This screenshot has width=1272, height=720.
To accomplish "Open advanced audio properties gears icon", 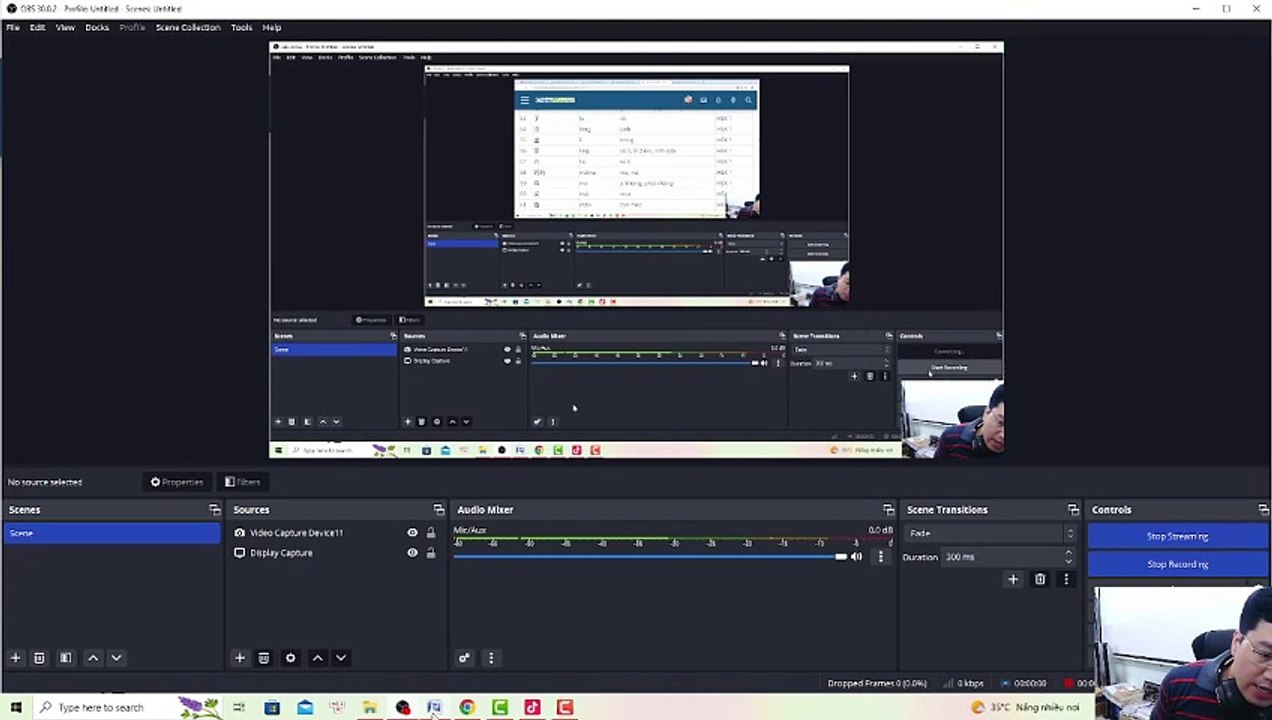I will [x=464, y=657].
